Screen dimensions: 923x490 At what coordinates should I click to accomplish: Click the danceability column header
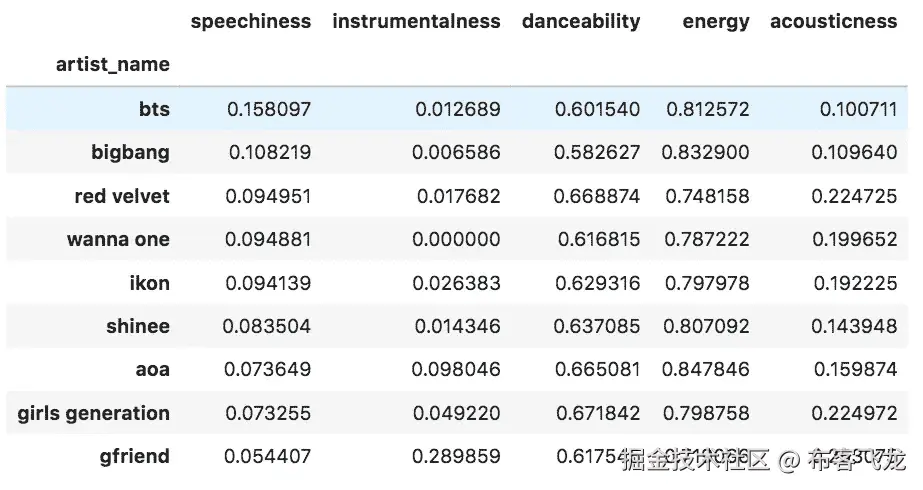(580, 21)
